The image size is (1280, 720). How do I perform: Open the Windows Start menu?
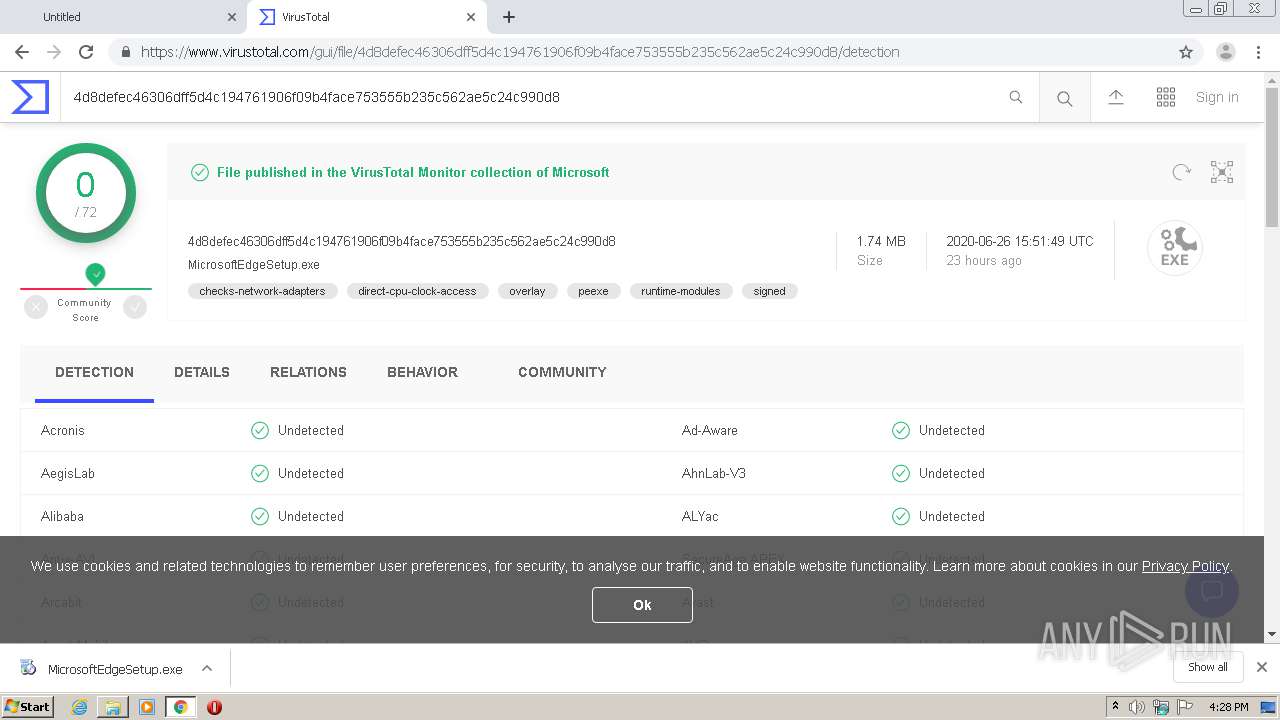[28, 706]
